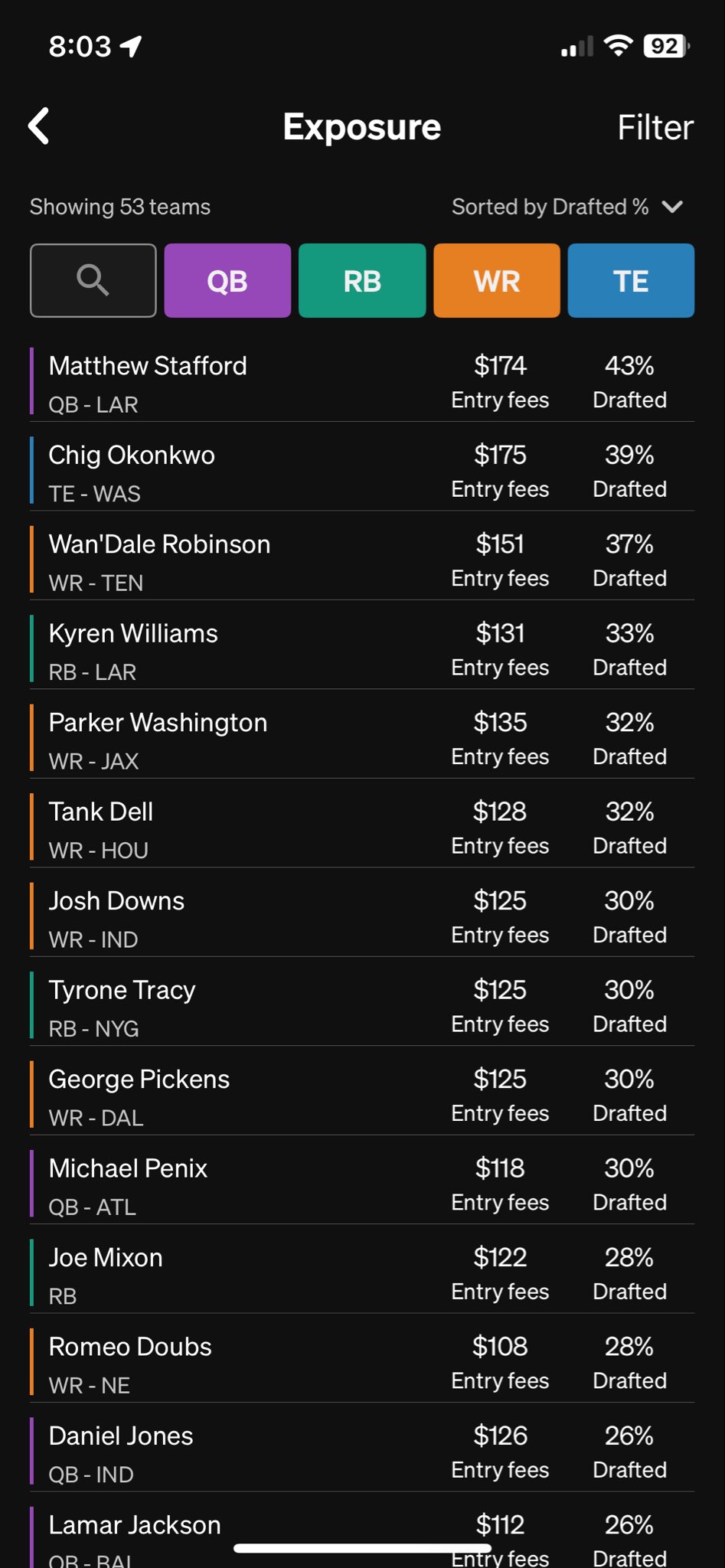Toggle the TE position filter
The width and height of the screenshot is (725, 1568).
coord(631,281)
